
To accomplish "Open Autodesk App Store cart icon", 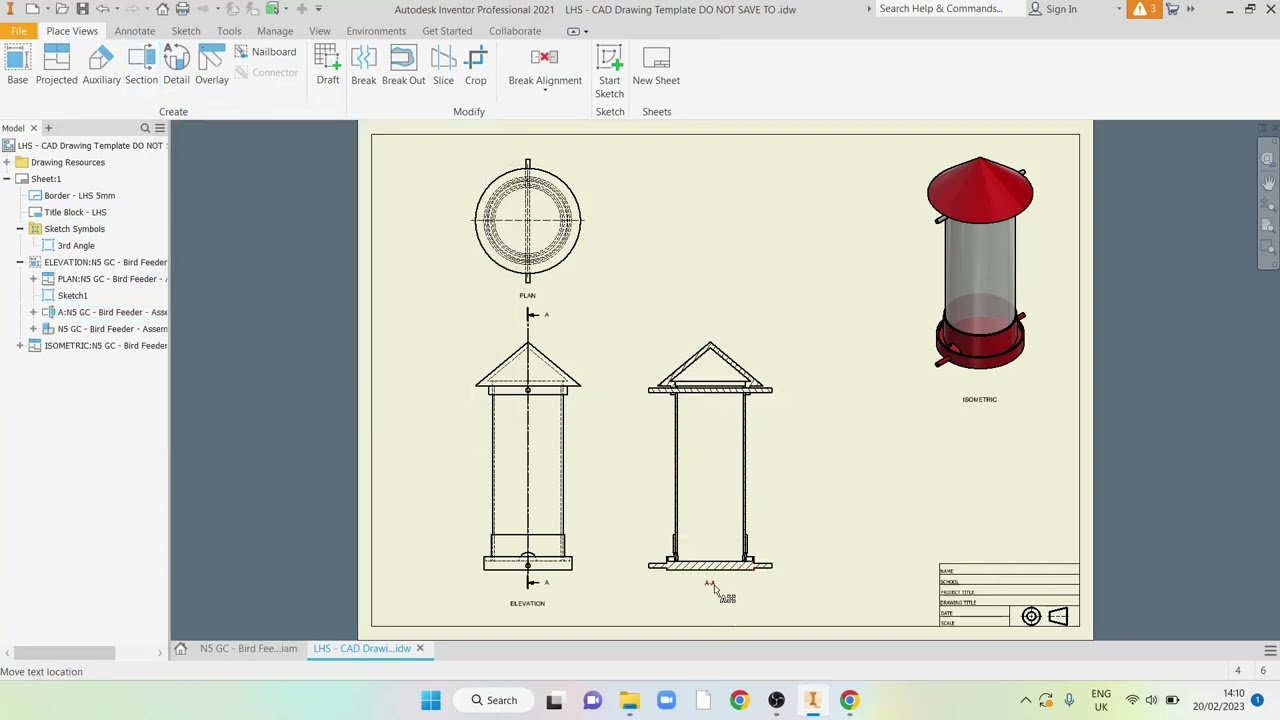I will (x=1172, y=9).
